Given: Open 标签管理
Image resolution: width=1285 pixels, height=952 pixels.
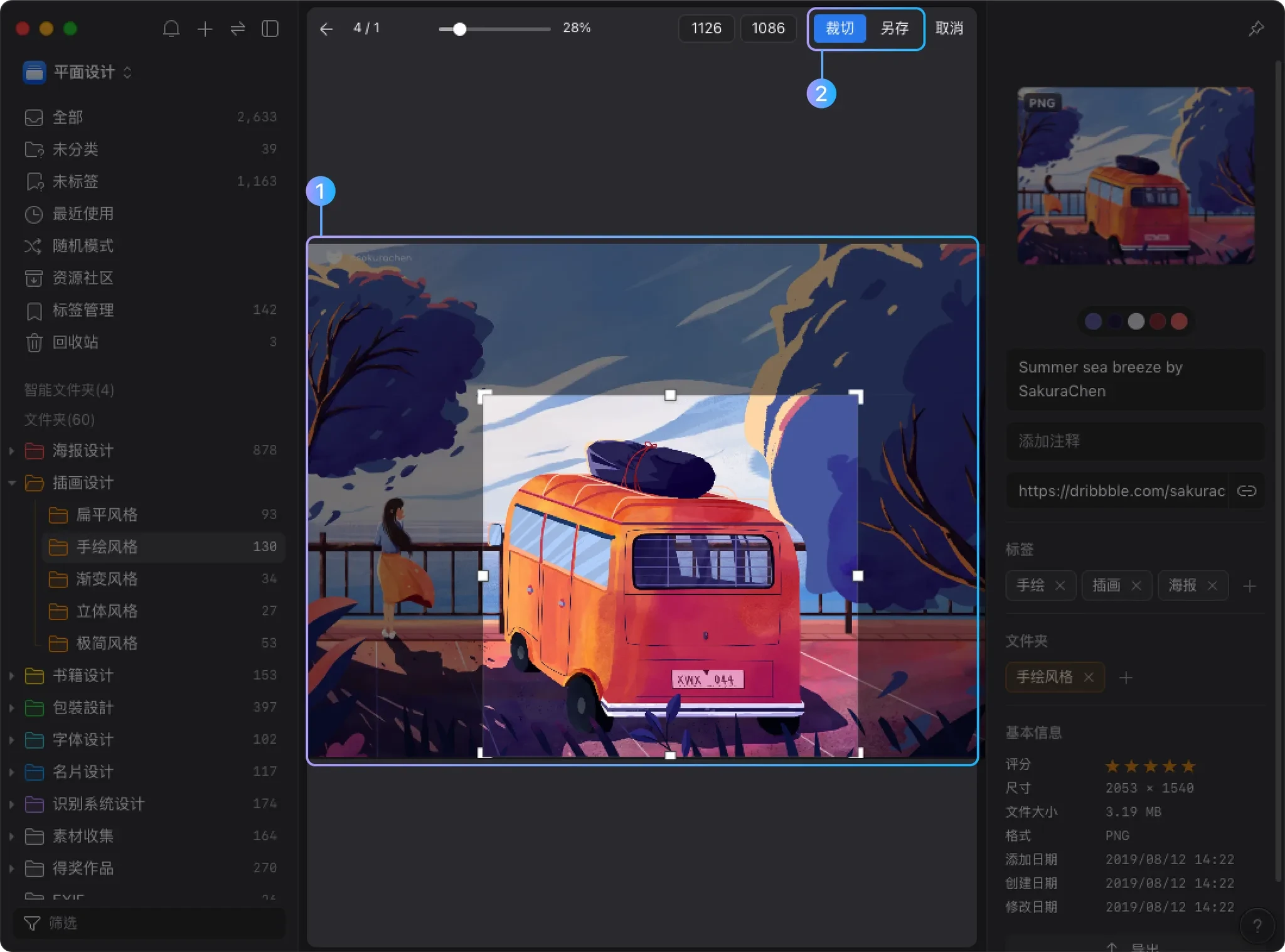Looking at the screenshot, I should click(149, 310).
